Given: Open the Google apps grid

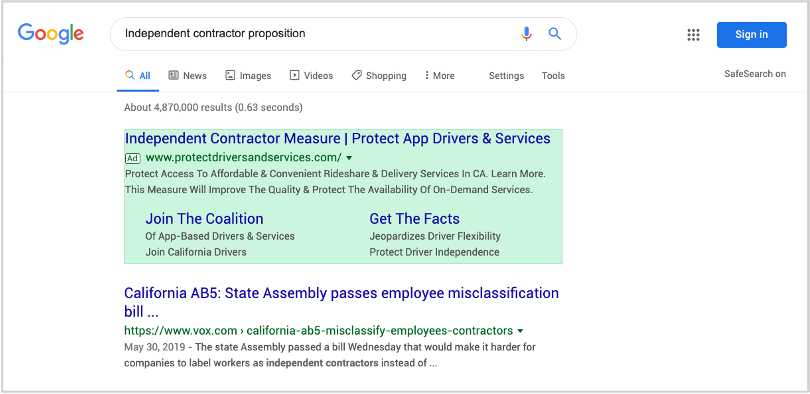Looking at the screenshot, I should 693,35.
